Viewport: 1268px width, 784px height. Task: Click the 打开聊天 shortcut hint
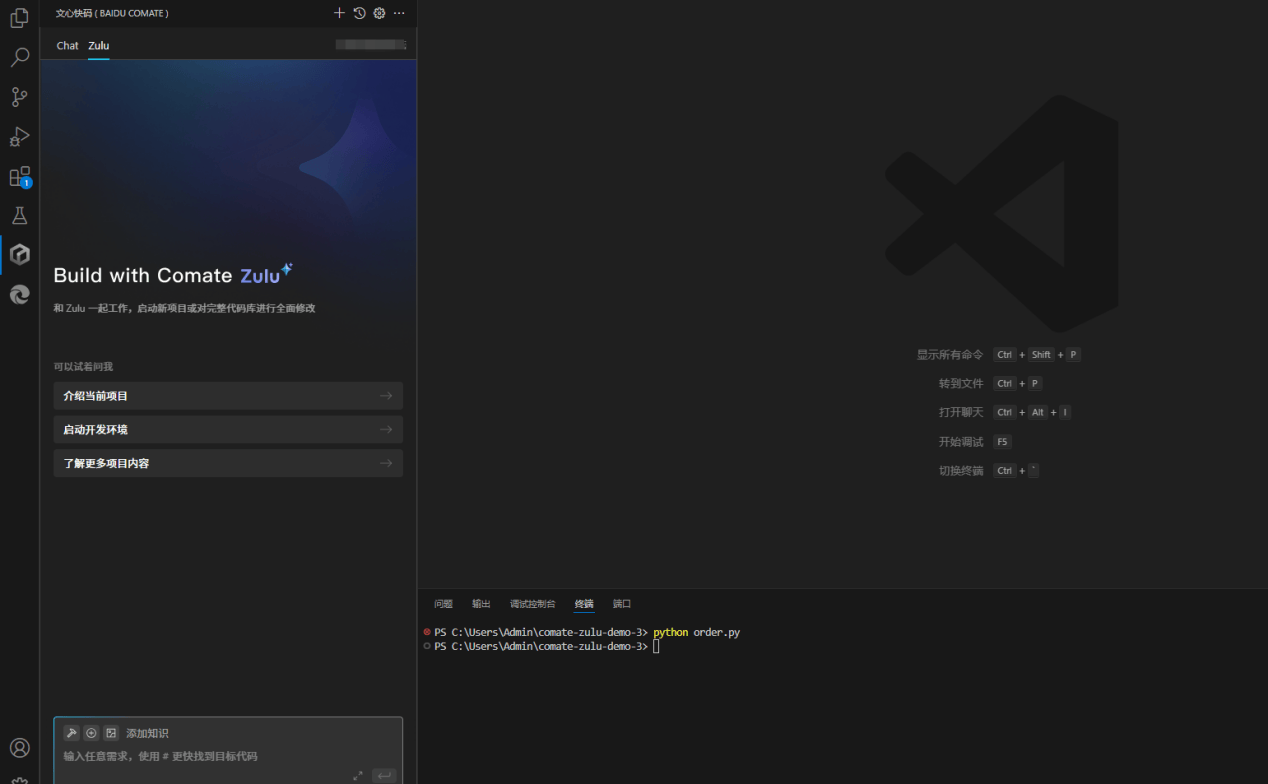point(961,412)
